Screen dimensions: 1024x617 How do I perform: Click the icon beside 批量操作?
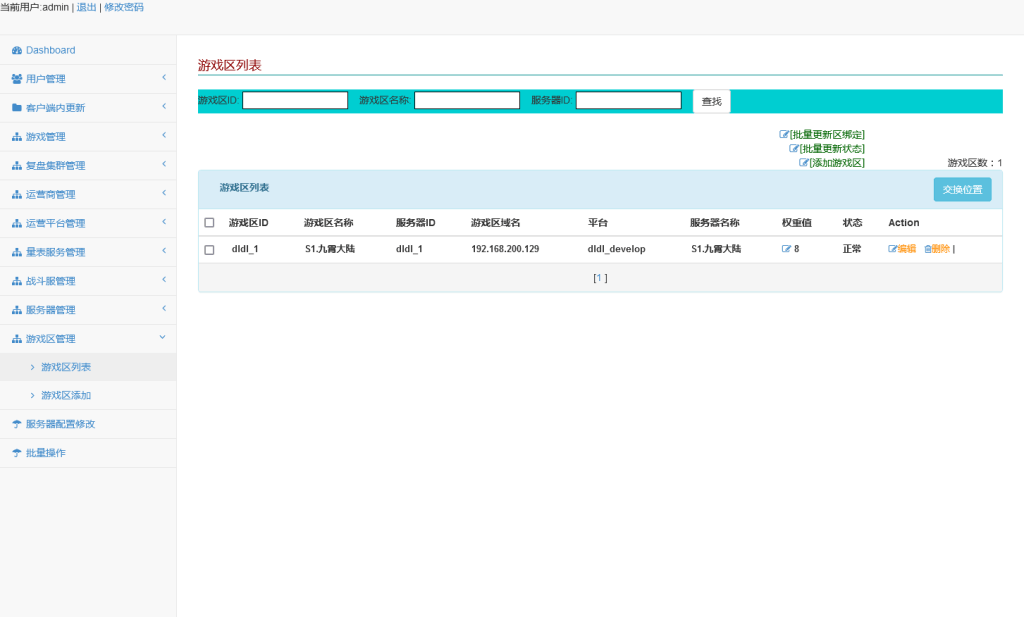(16, 452)
